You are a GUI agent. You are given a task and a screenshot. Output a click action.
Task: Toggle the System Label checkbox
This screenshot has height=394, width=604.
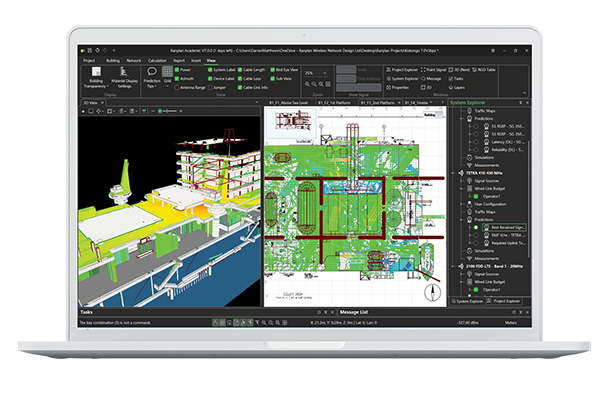210,70
